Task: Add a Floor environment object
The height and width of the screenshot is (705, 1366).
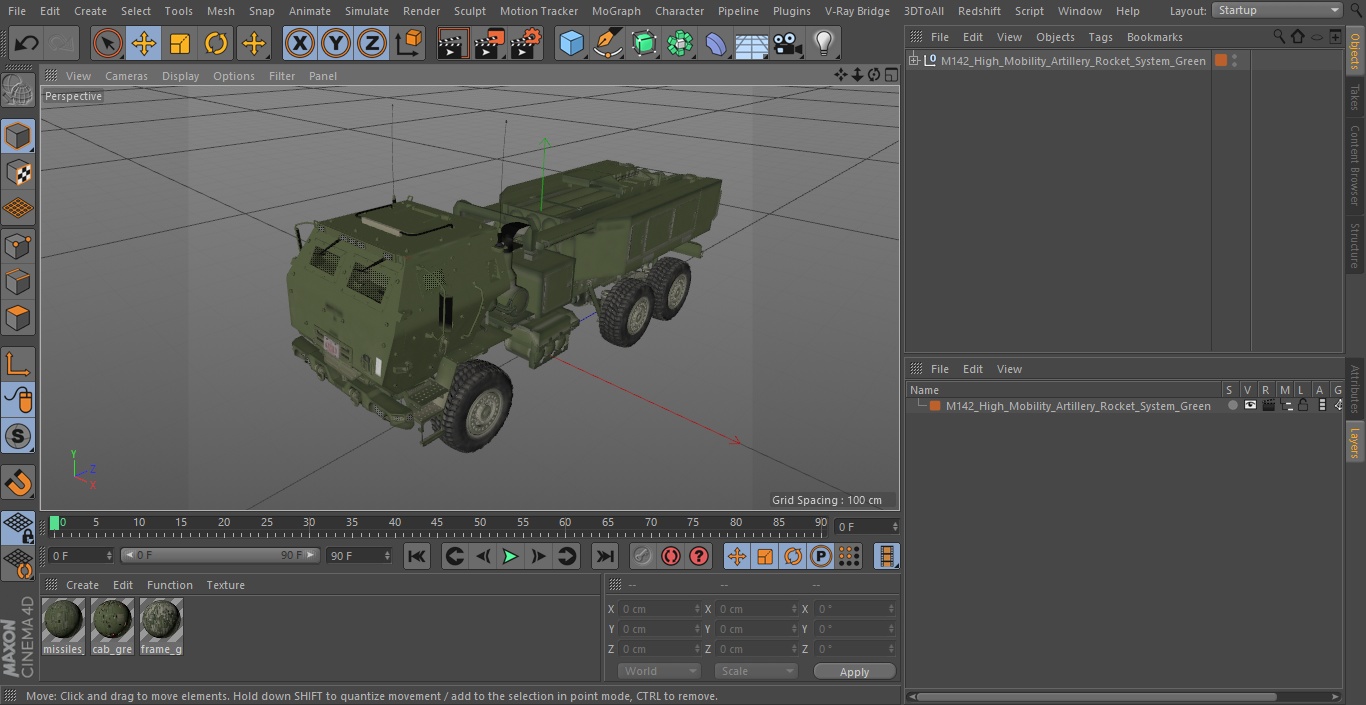Action: 752,43
